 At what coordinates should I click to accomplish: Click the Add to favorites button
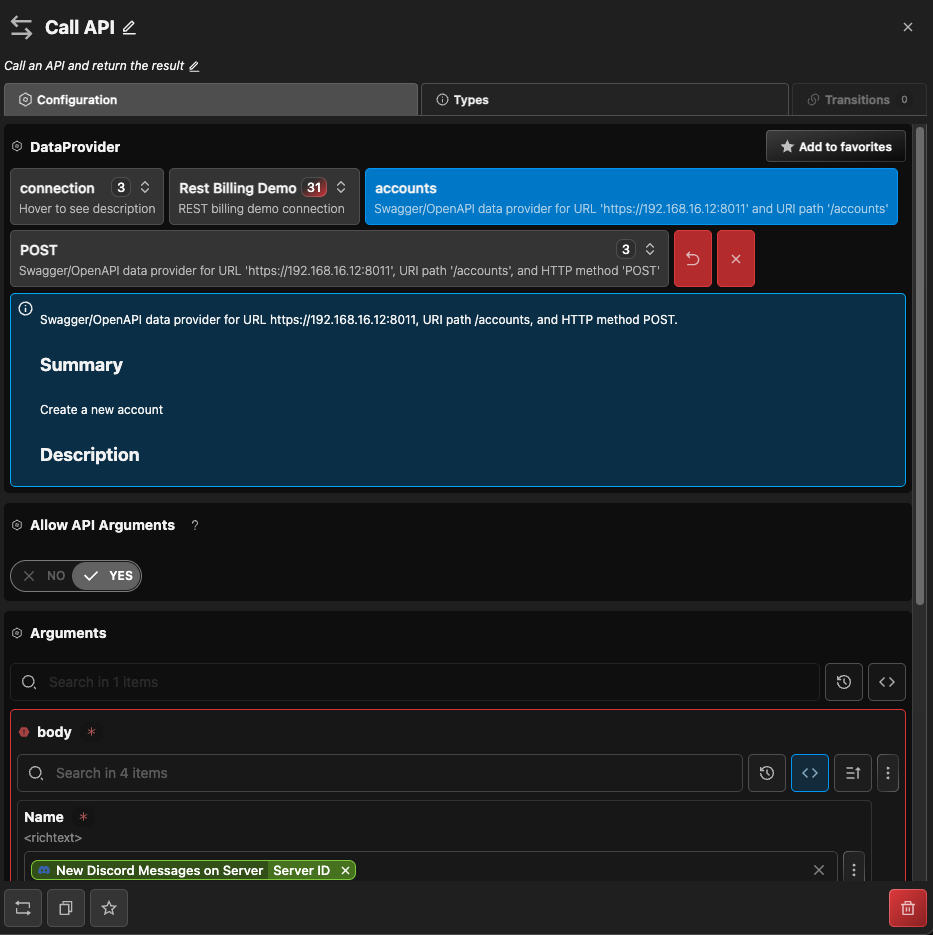[x=835, y=147]
